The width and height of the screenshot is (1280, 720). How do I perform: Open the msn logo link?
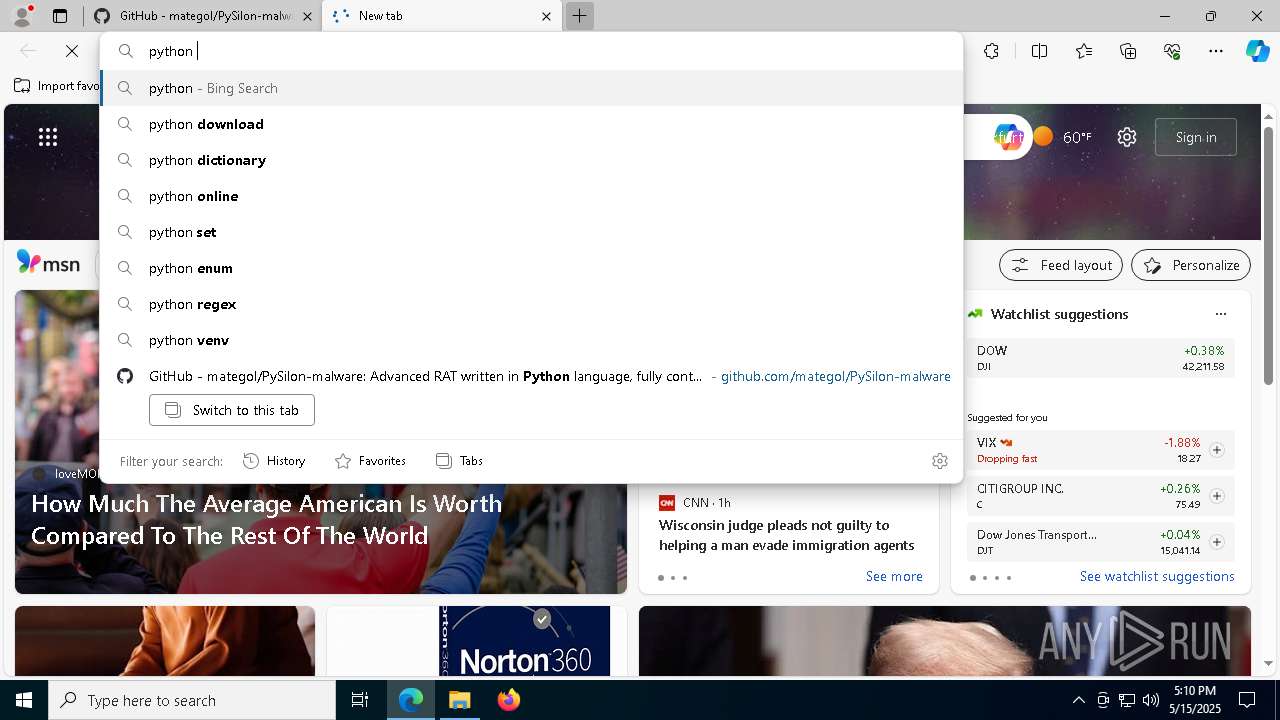pos(48,264)
